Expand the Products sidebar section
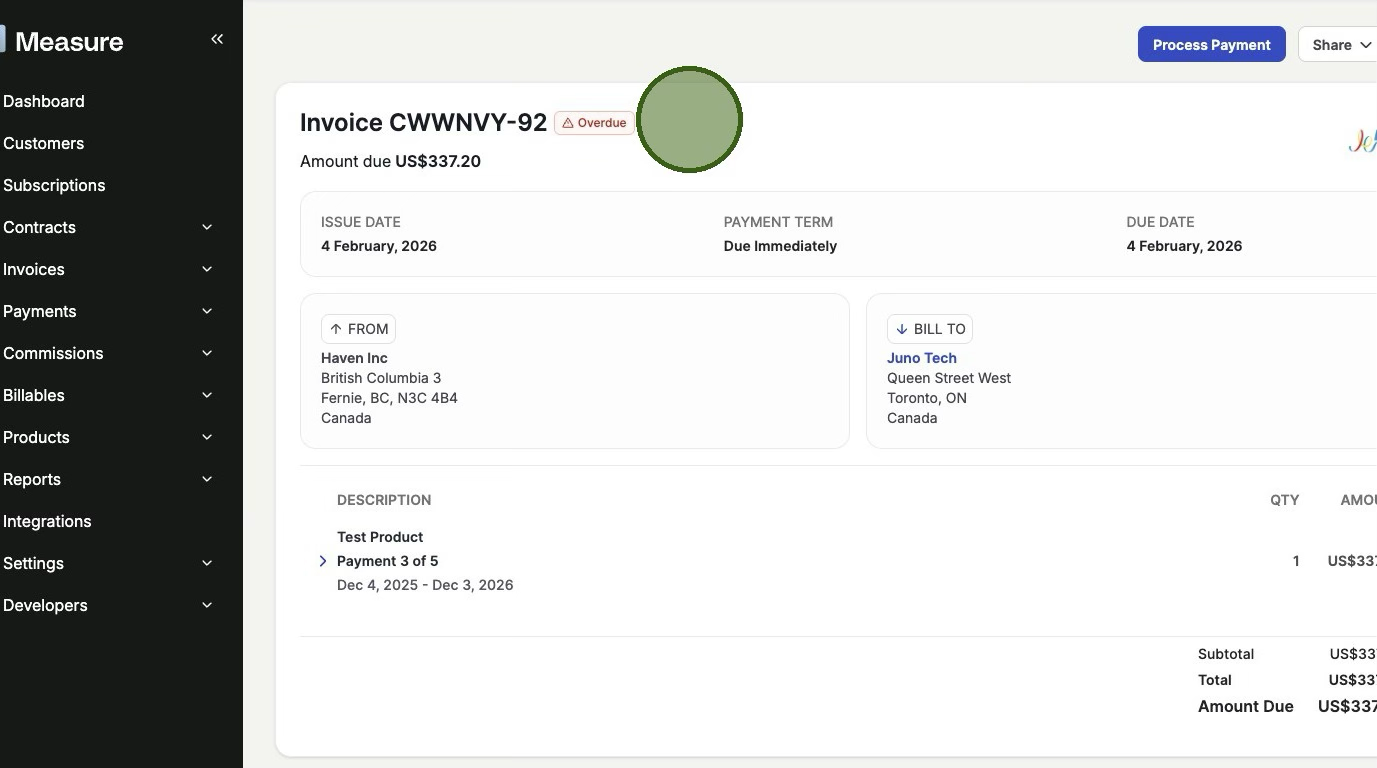This screenshot has height=768, width=1377. [x=207, y=437]
